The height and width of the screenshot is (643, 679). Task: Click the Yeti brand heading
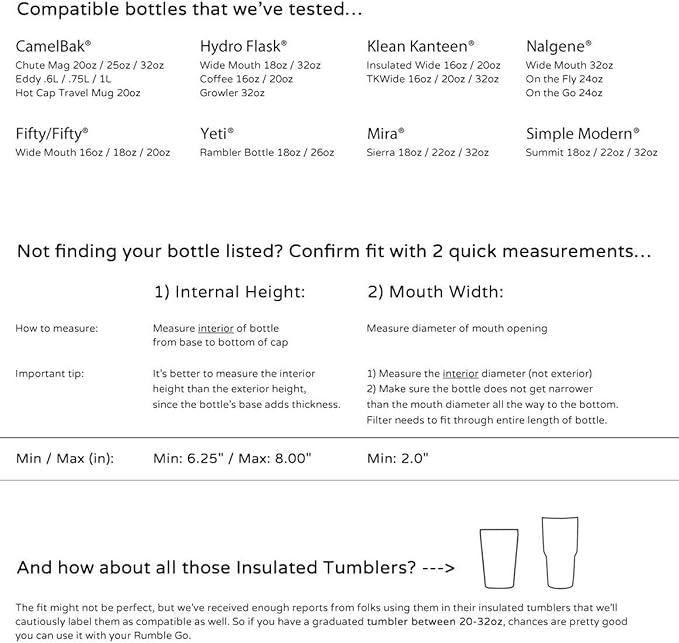217,133
